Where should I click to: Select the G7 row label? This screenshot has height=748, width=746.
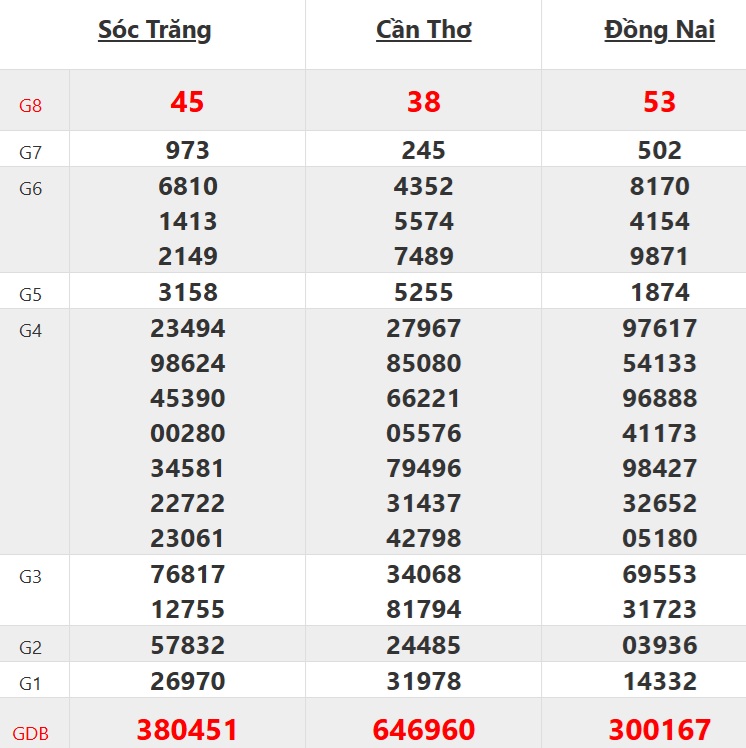(x=31, y=153)
